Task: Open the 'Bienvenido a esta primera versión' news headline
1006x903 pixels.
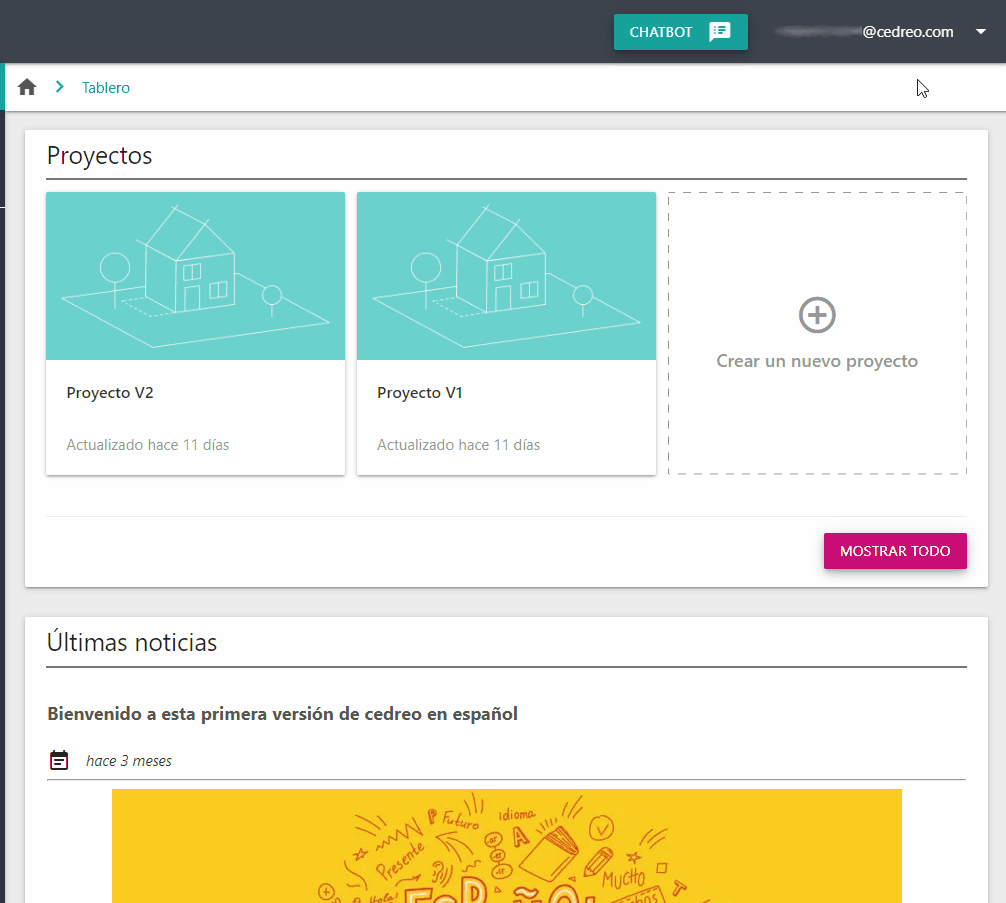Action: (282, 714)
